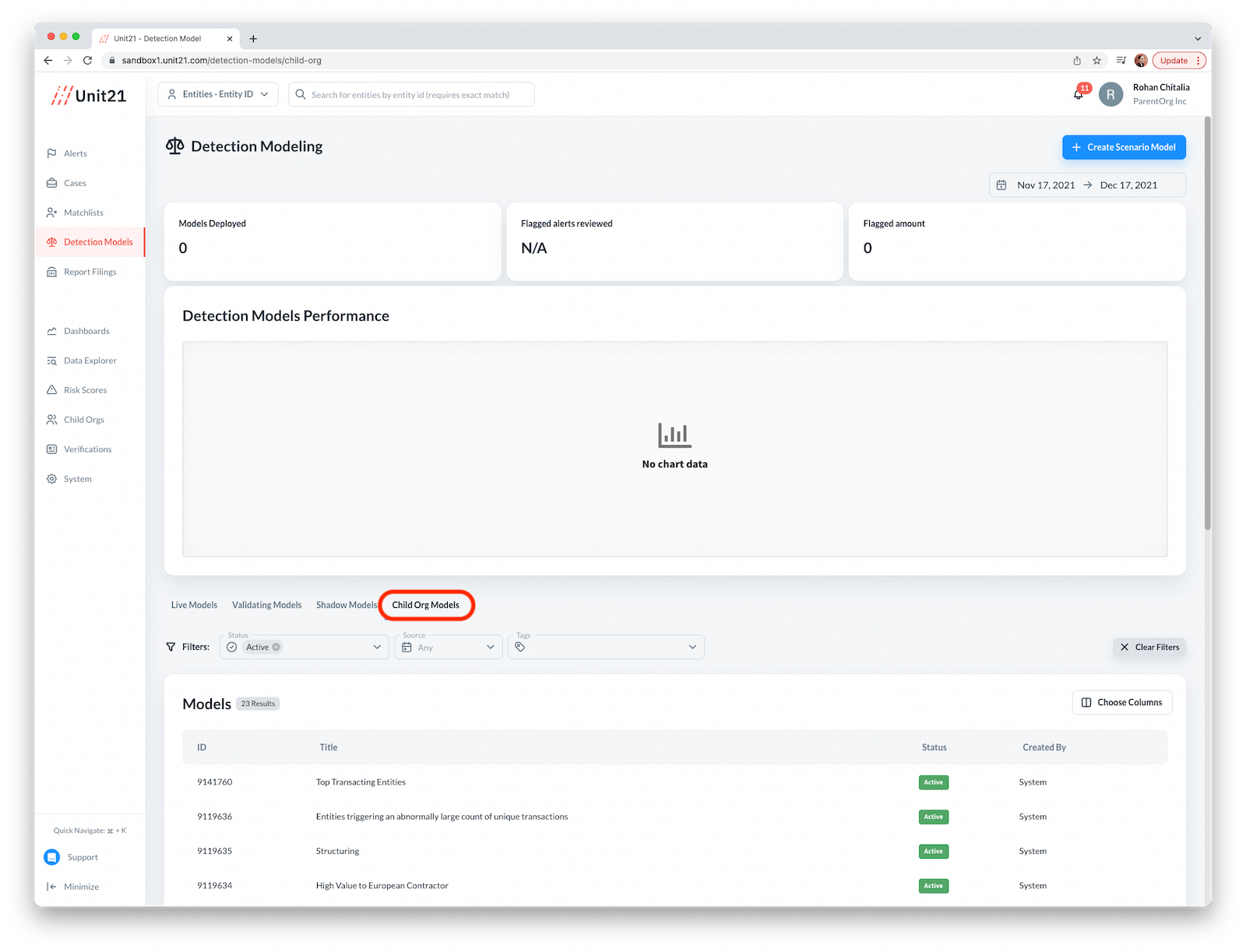Image resolution: width=1246 pixels, height=952 pixels.
Task: Click the scales icon beside Detection Modeling
Action: tap(175, 146)
